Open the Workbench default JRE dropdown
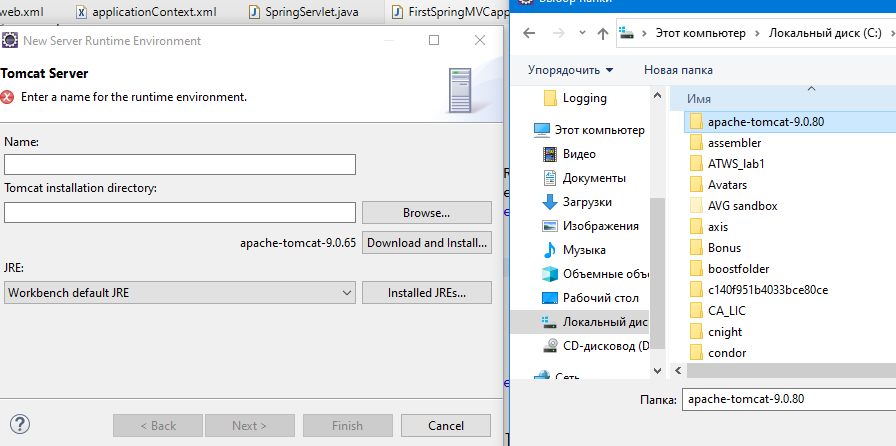 [x=179, y=293]
